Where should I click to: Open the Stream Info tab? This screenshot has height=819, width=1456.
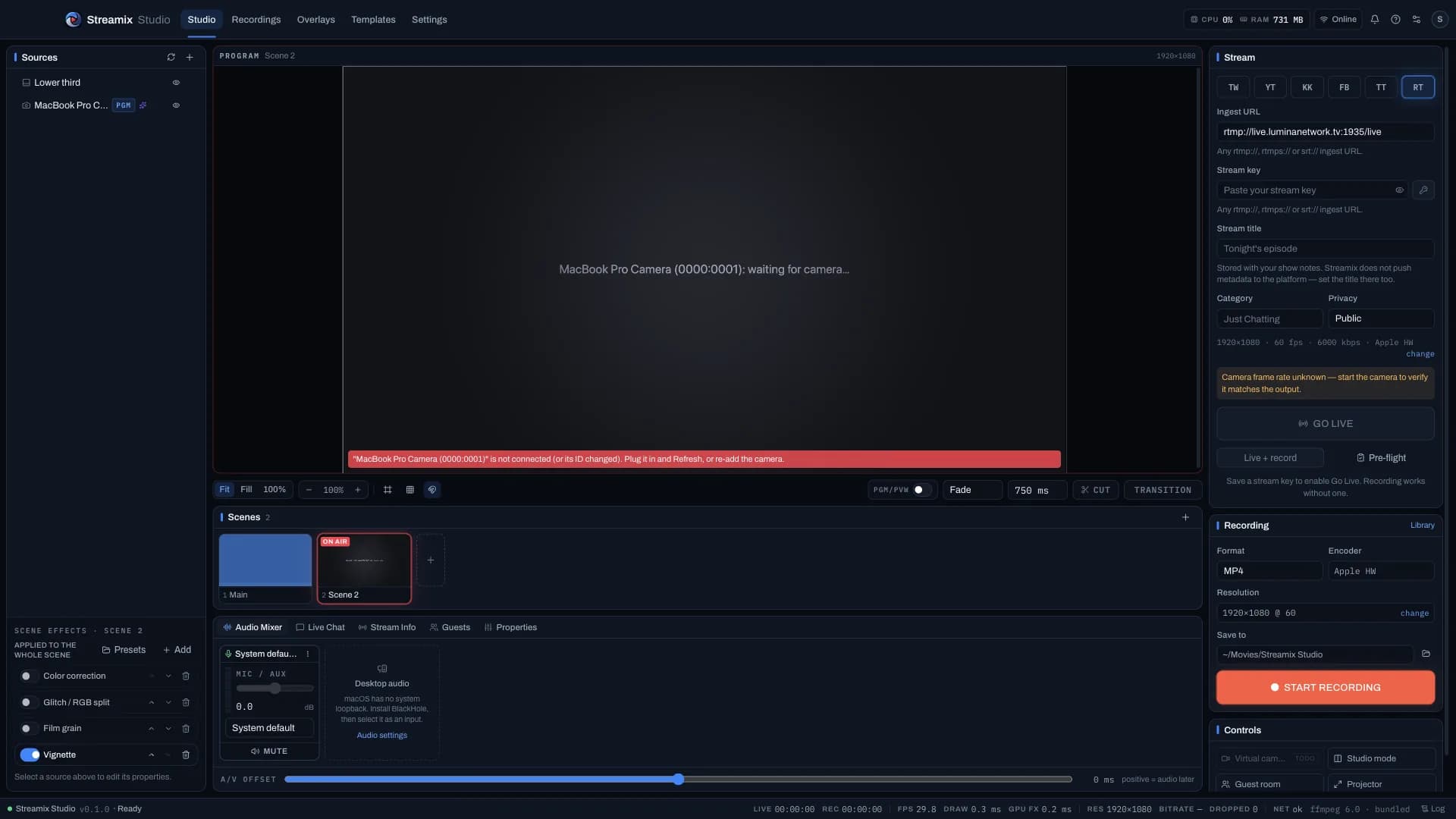click(x=387, y=628)
